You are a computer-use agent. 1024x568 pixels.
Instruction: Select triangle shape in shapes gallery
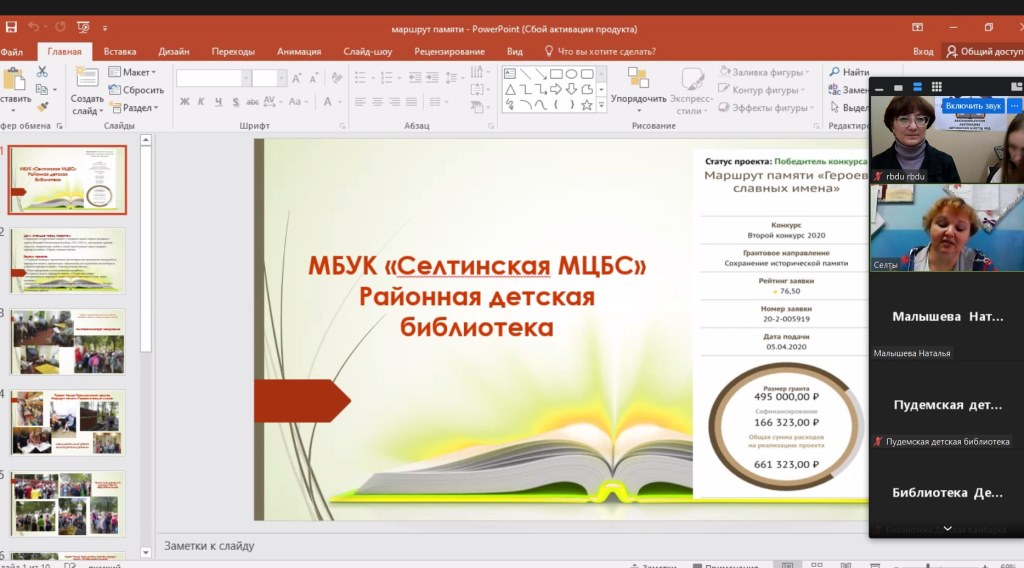[x=510, y=89]
